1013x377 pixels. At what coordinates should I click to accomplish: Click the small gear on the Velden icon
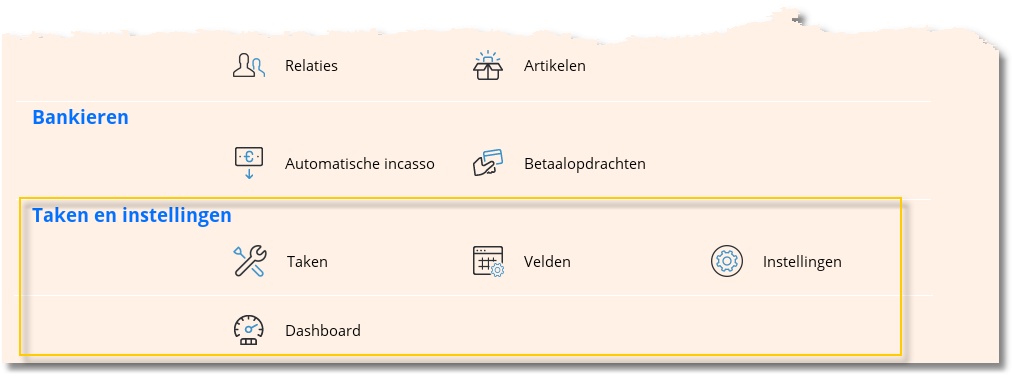(x=497, y=270)
